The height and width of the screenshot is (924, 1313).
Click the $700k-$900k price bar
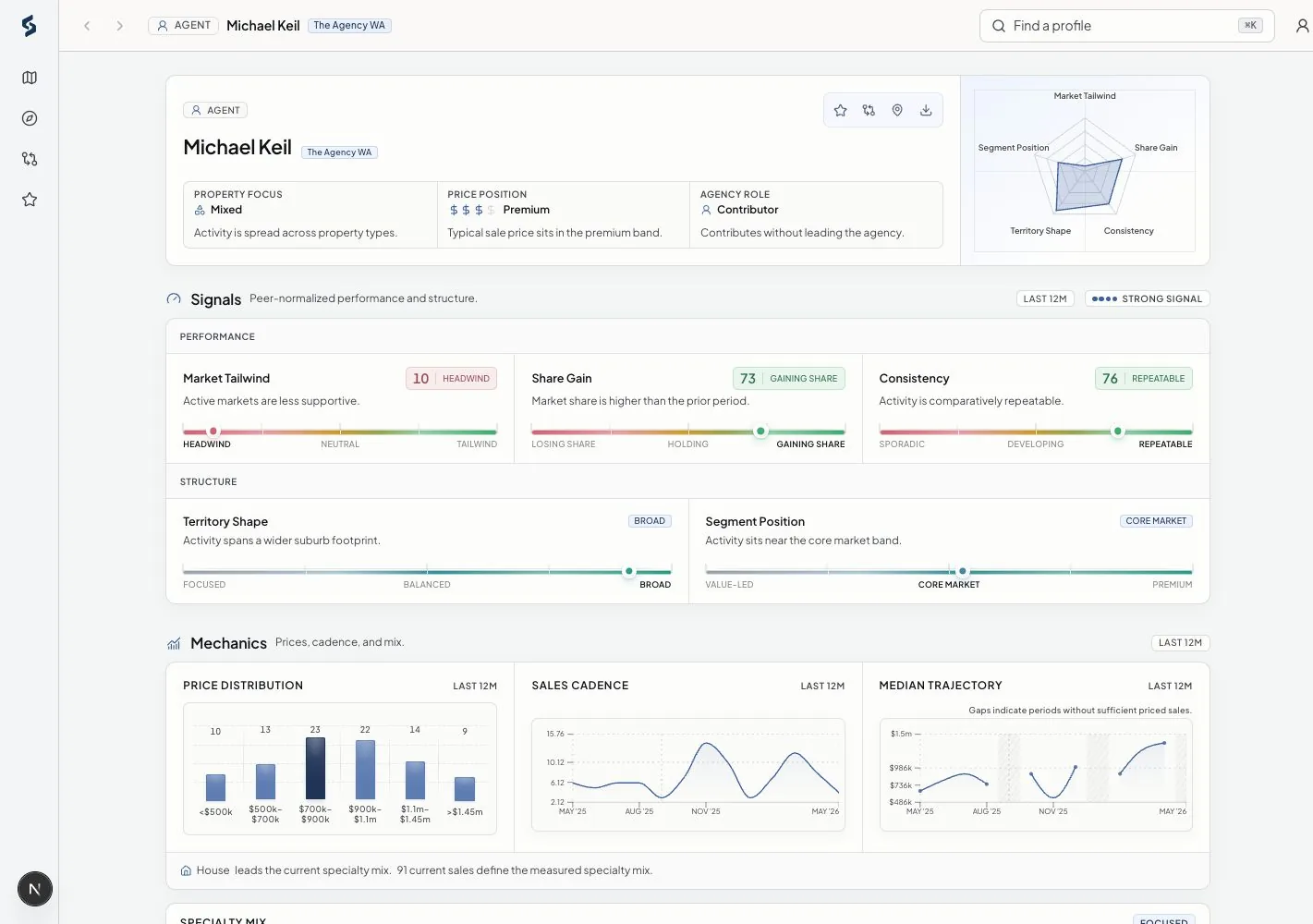pos(315,769)
